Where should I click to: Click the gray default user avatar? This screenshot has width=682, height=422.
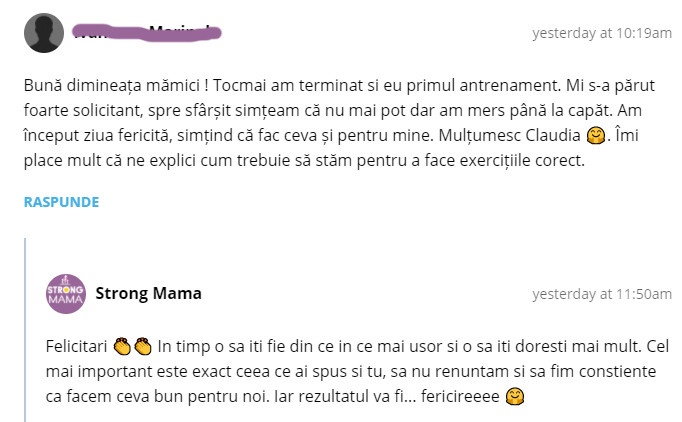[44, 33]
